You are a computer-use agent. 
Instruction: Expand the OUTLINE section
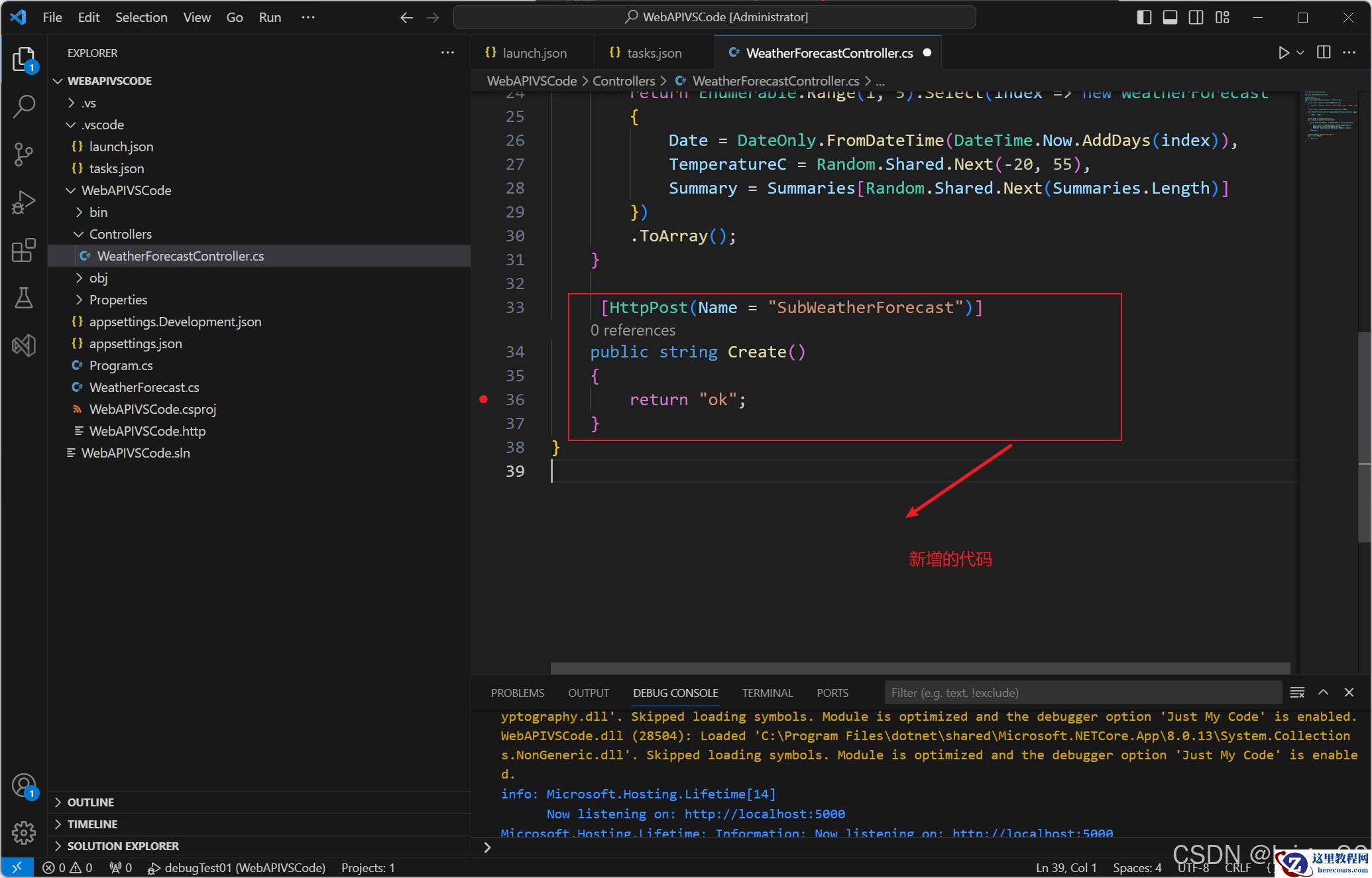point(91,802)
